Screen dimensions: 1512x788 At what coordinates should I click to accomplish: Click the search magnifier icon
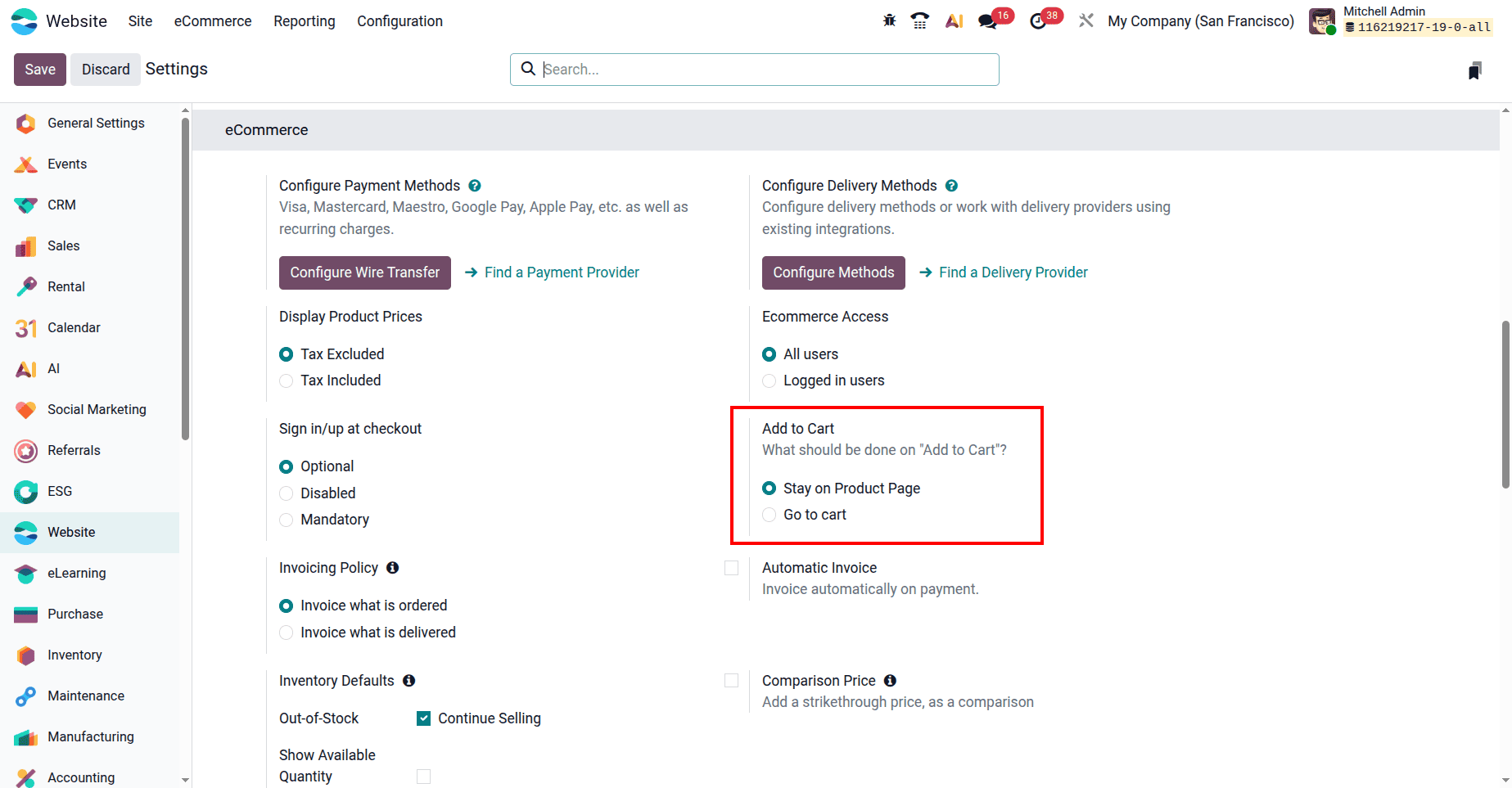pos(529,69)
